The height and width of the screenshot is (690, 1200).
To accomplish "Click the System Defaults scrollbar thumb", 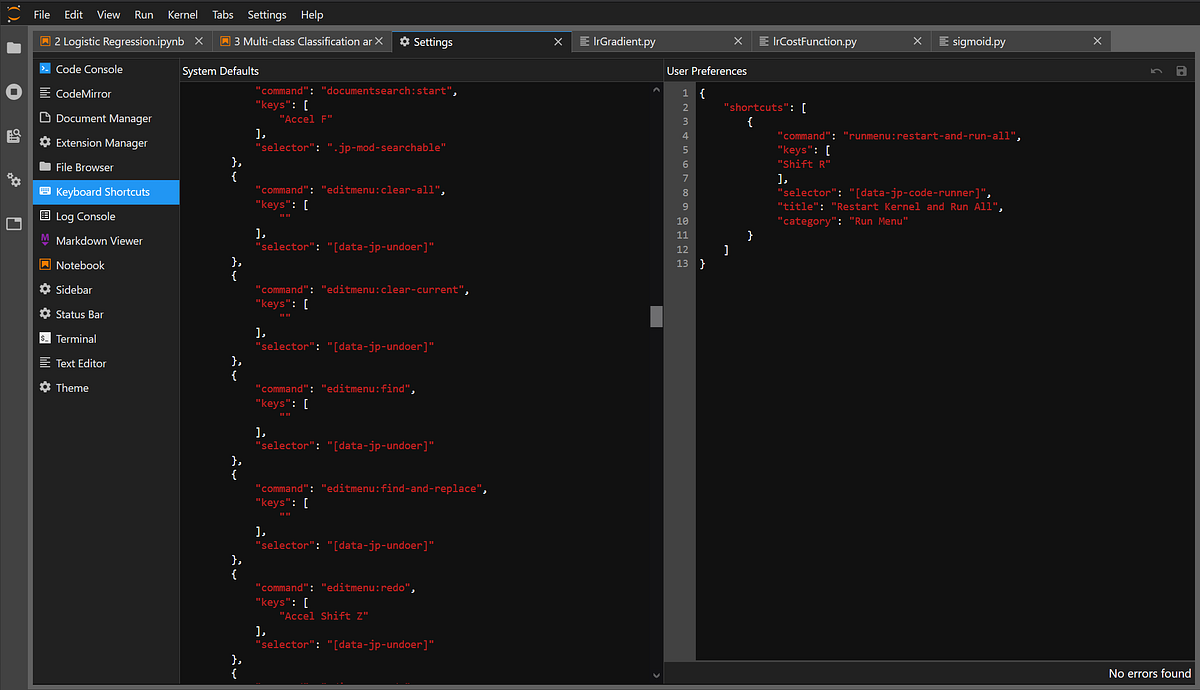I will [656, 316].
